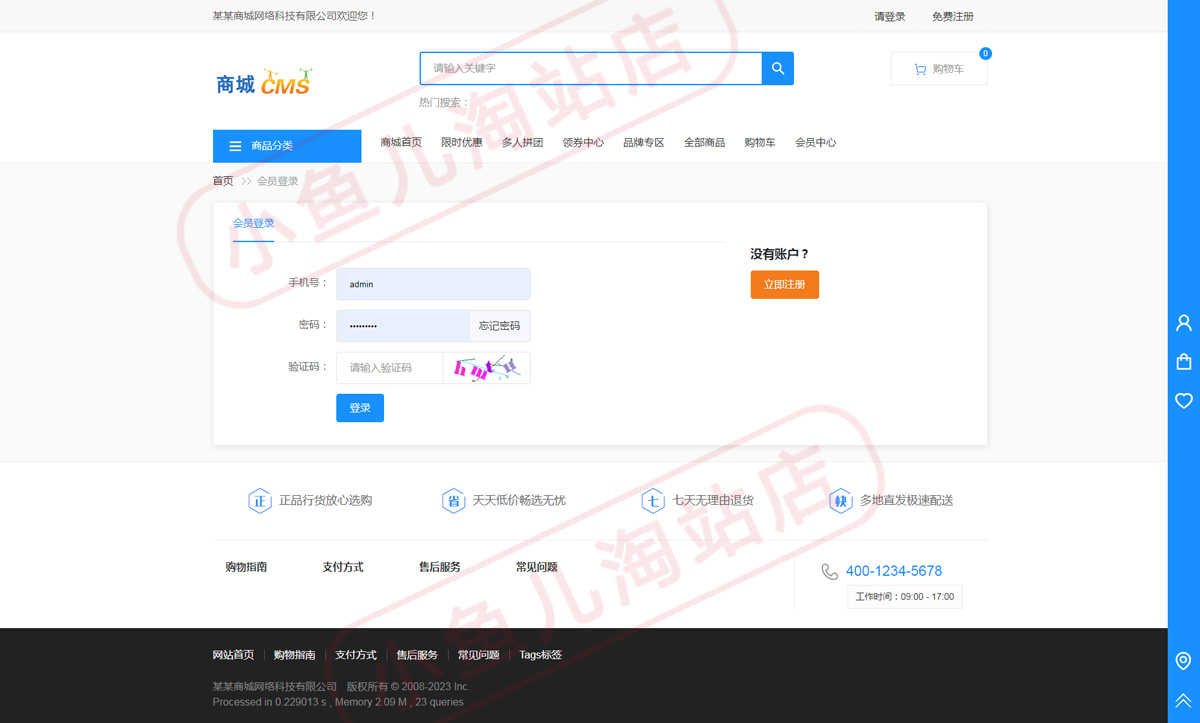Click the 没有账户？ text

coord(780,254)
